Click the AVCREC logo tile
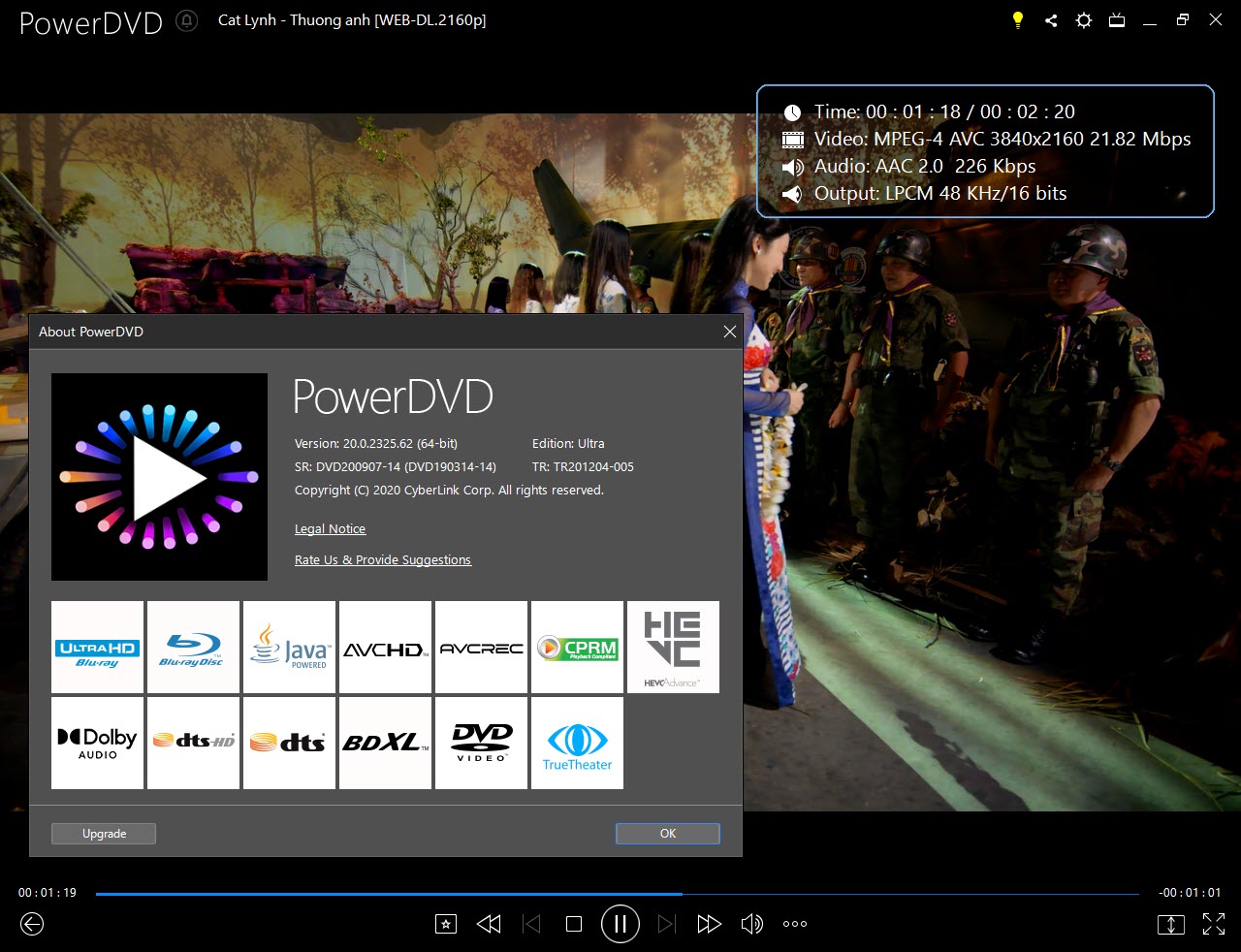Screen dimensions: 1241x952 tap(481, 647)
